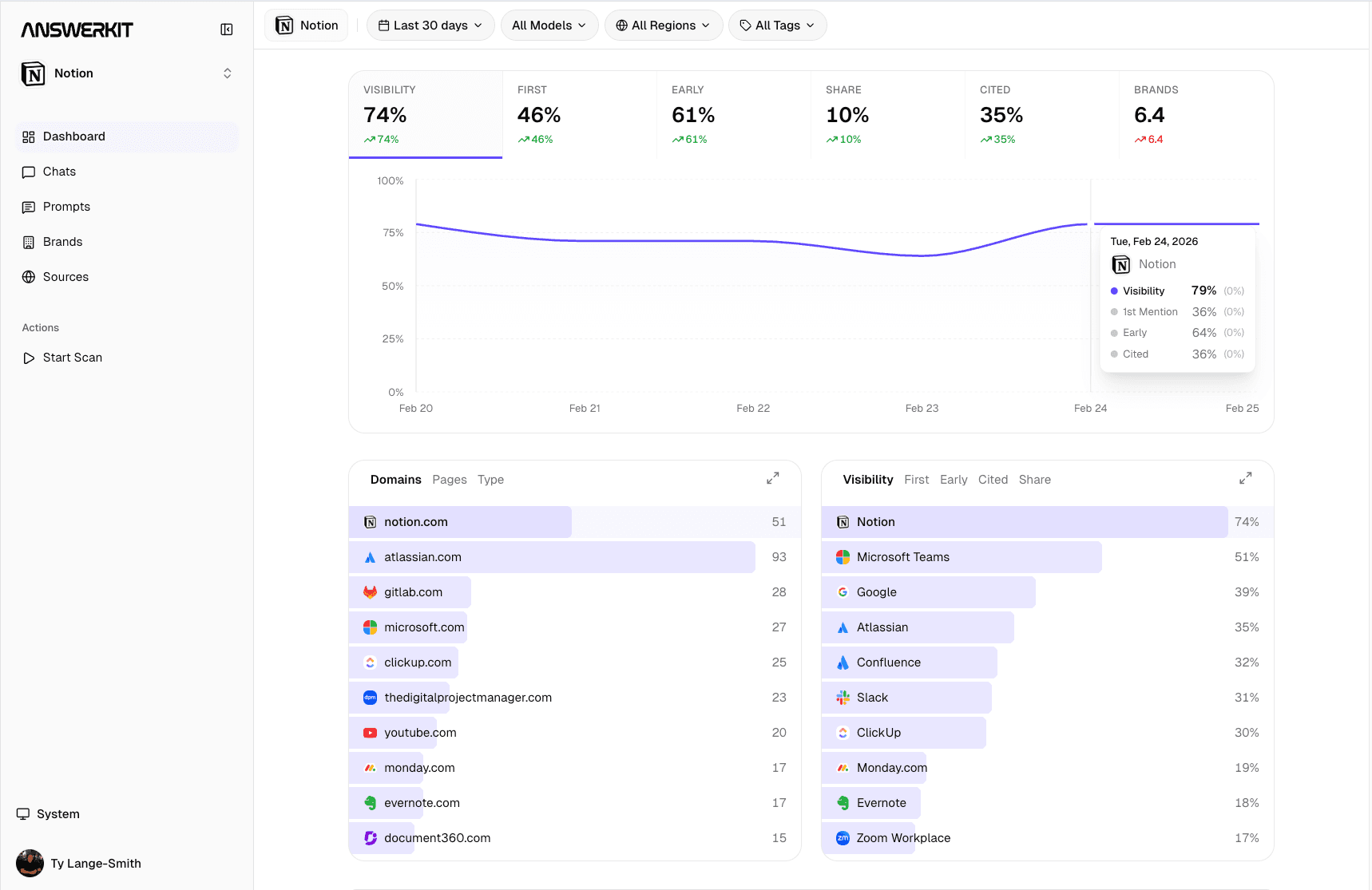This screenshot has height=890, width=1372.
Task: Click the Prompts icon
Action: tap(29, 207)
